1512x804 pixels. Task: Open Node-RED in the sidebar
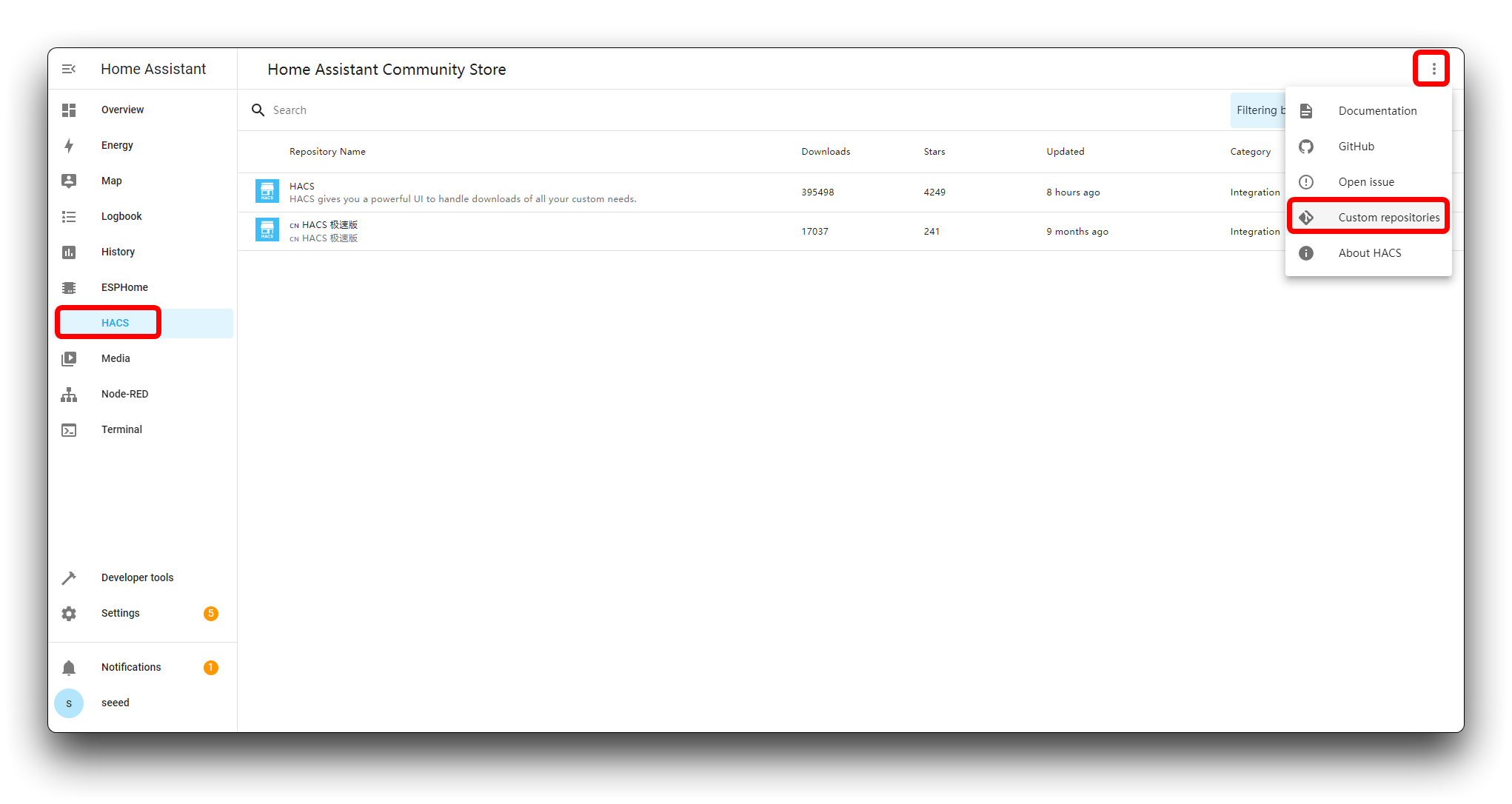pyautogui.click(x=144, y=394)
